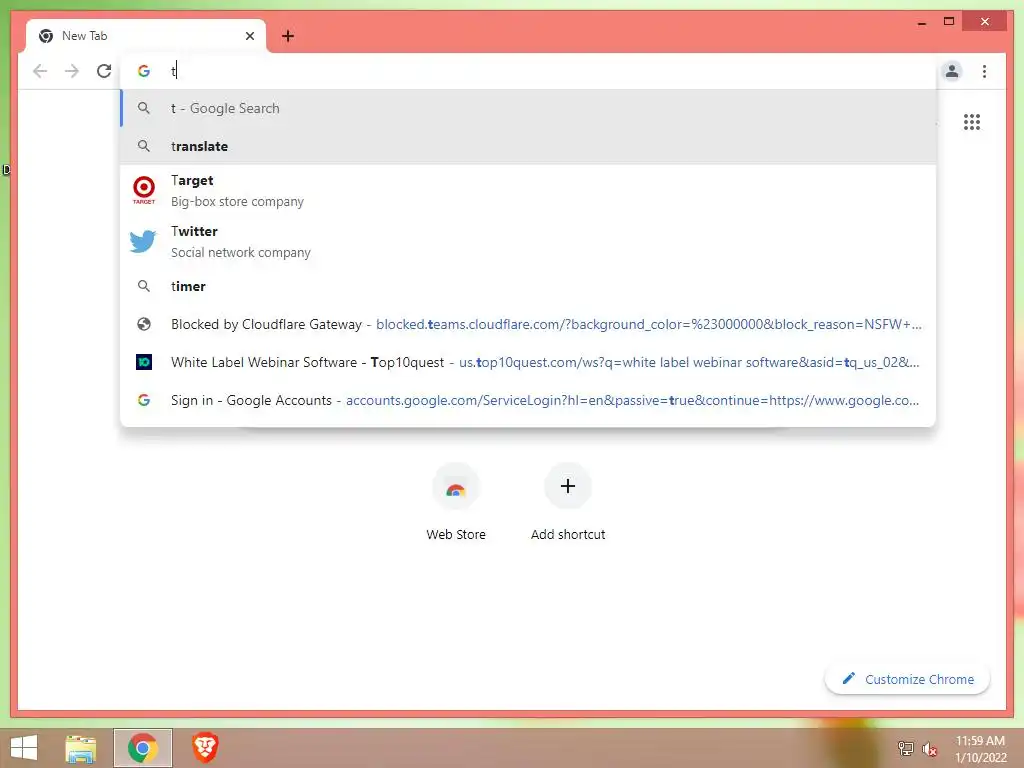Pick the Target big-box store suggestion
1024x768 pixels.
coord(528,191)
